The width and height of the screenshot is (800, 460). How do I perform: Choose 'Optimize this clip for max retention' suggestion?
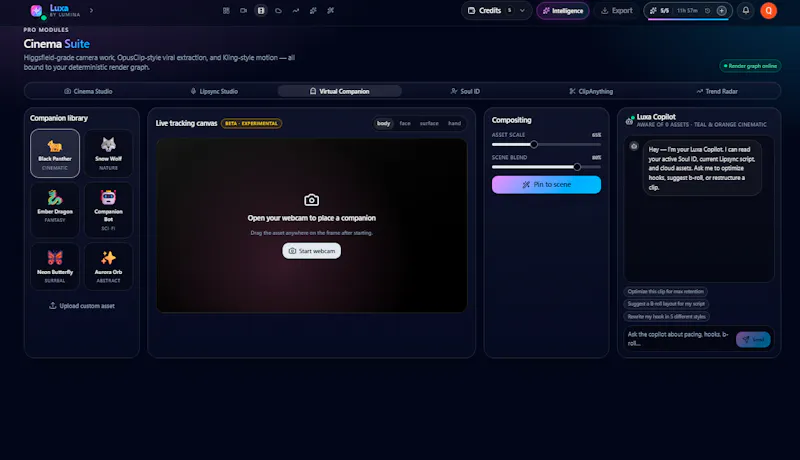pyautogui.click(x=665, y=292)
